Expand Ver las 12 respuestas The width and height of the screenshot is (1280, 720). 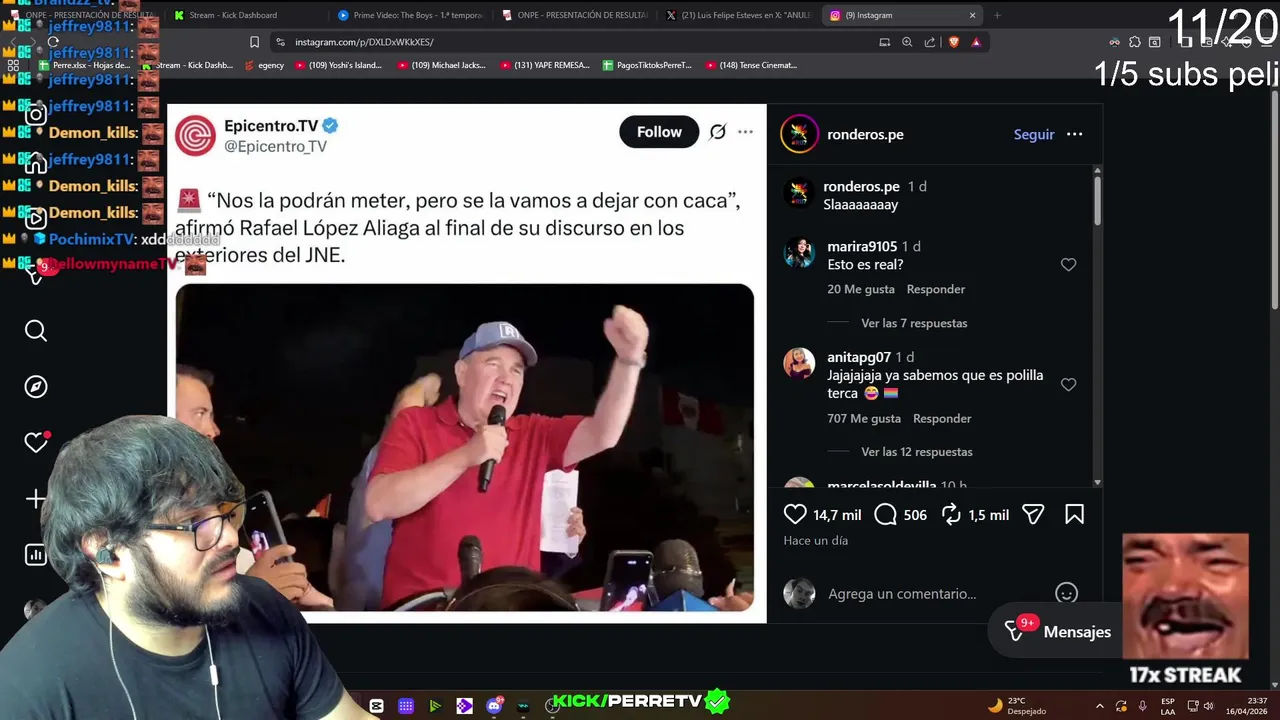tap(917, 452)
